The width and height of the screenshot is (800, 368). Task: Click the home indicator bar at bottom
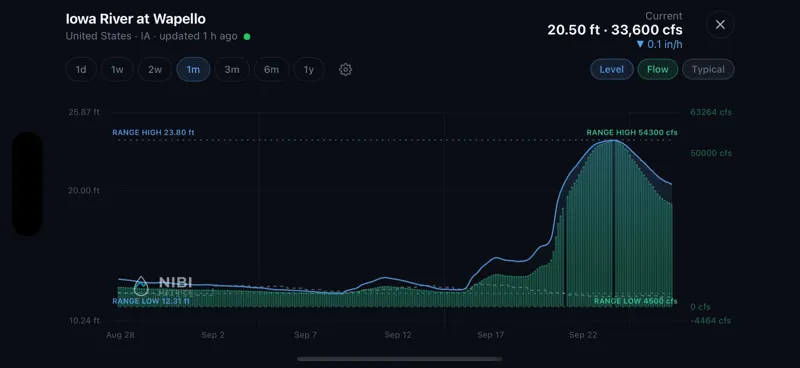[399, 359]
